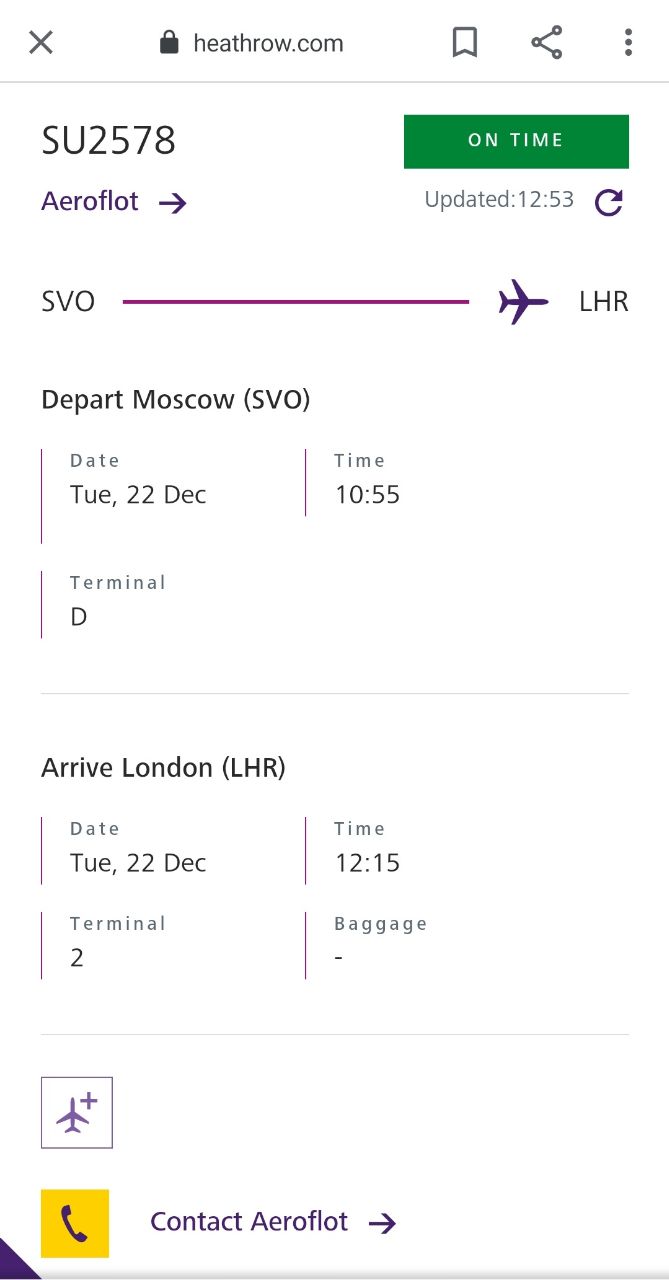The height and width of the screenshot is (1280, 669).
Task: Tap the padlock security icon
Action: click(169, 42)
